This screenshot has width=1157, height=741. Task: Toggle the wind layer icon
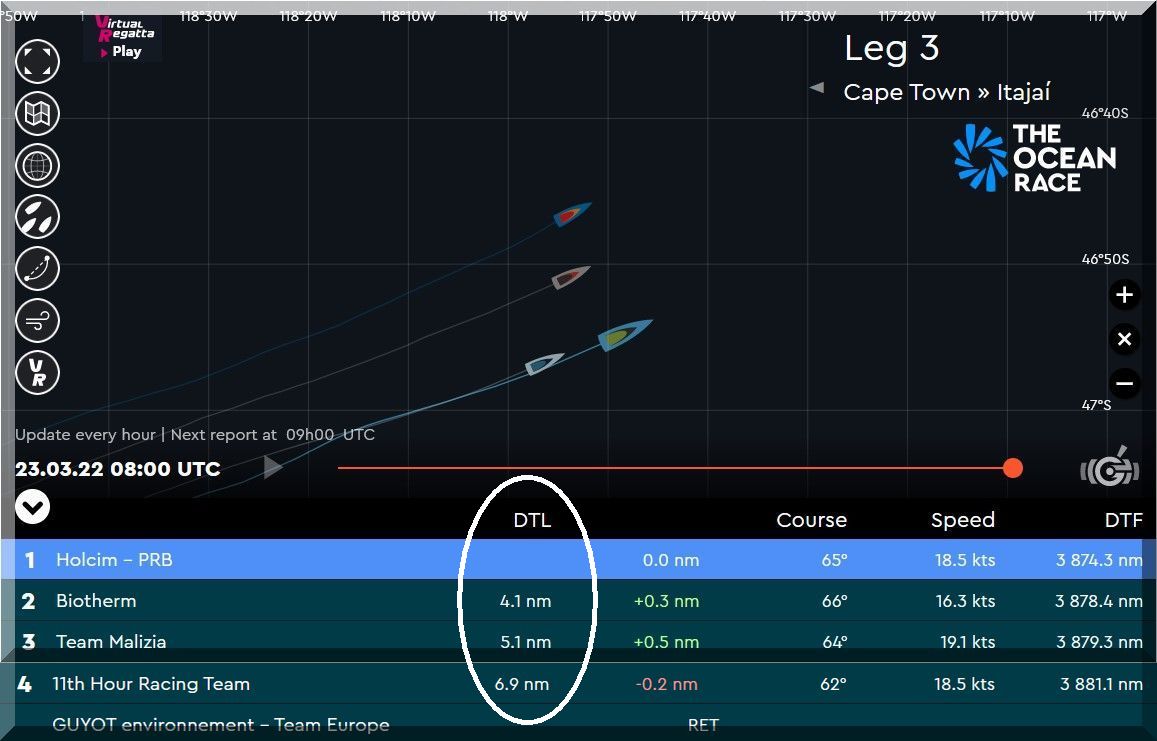click(x=38, y=321)
